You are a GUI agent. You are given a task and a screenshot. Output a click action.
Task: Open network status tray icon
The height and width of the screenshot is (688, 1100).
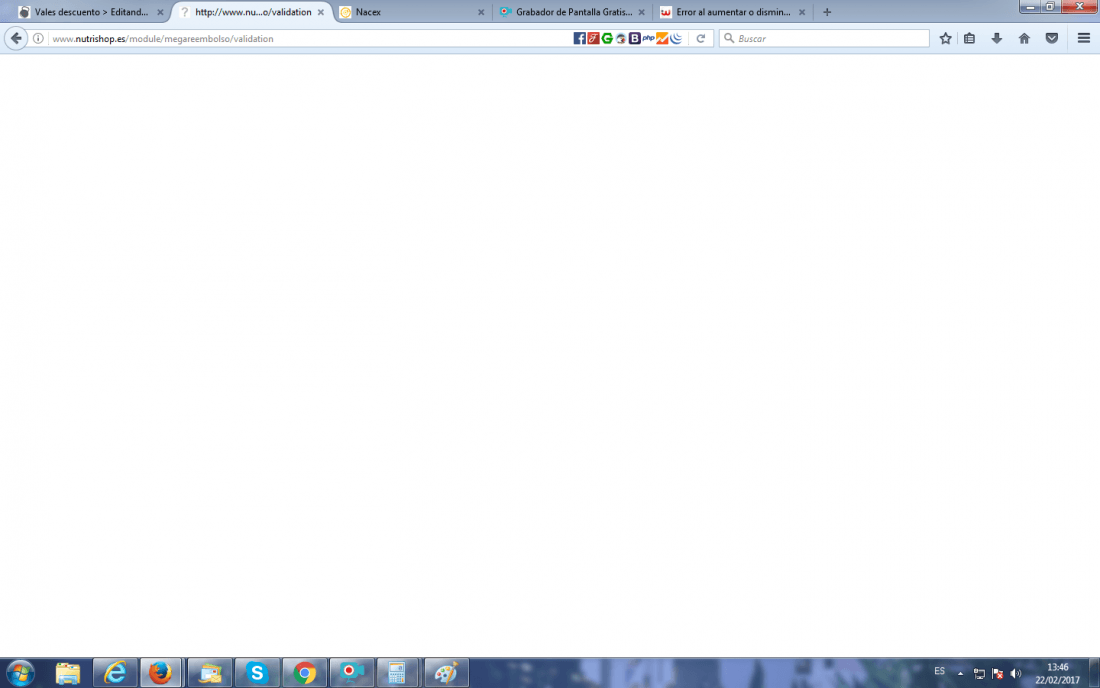click(x=979, y=673)
